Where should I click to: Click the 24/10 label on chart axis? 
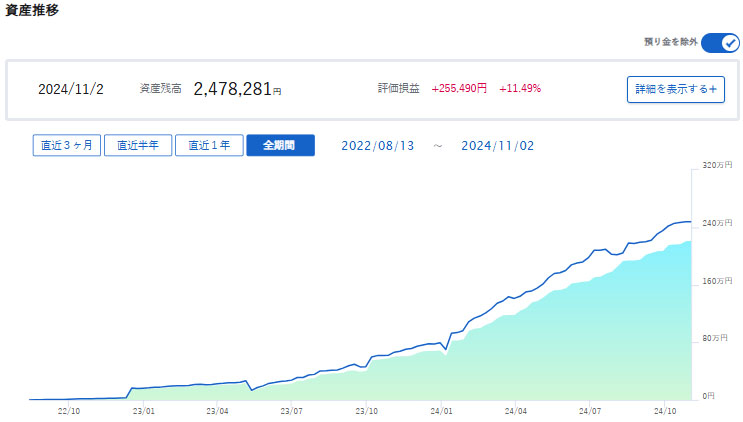pos(664,410)
